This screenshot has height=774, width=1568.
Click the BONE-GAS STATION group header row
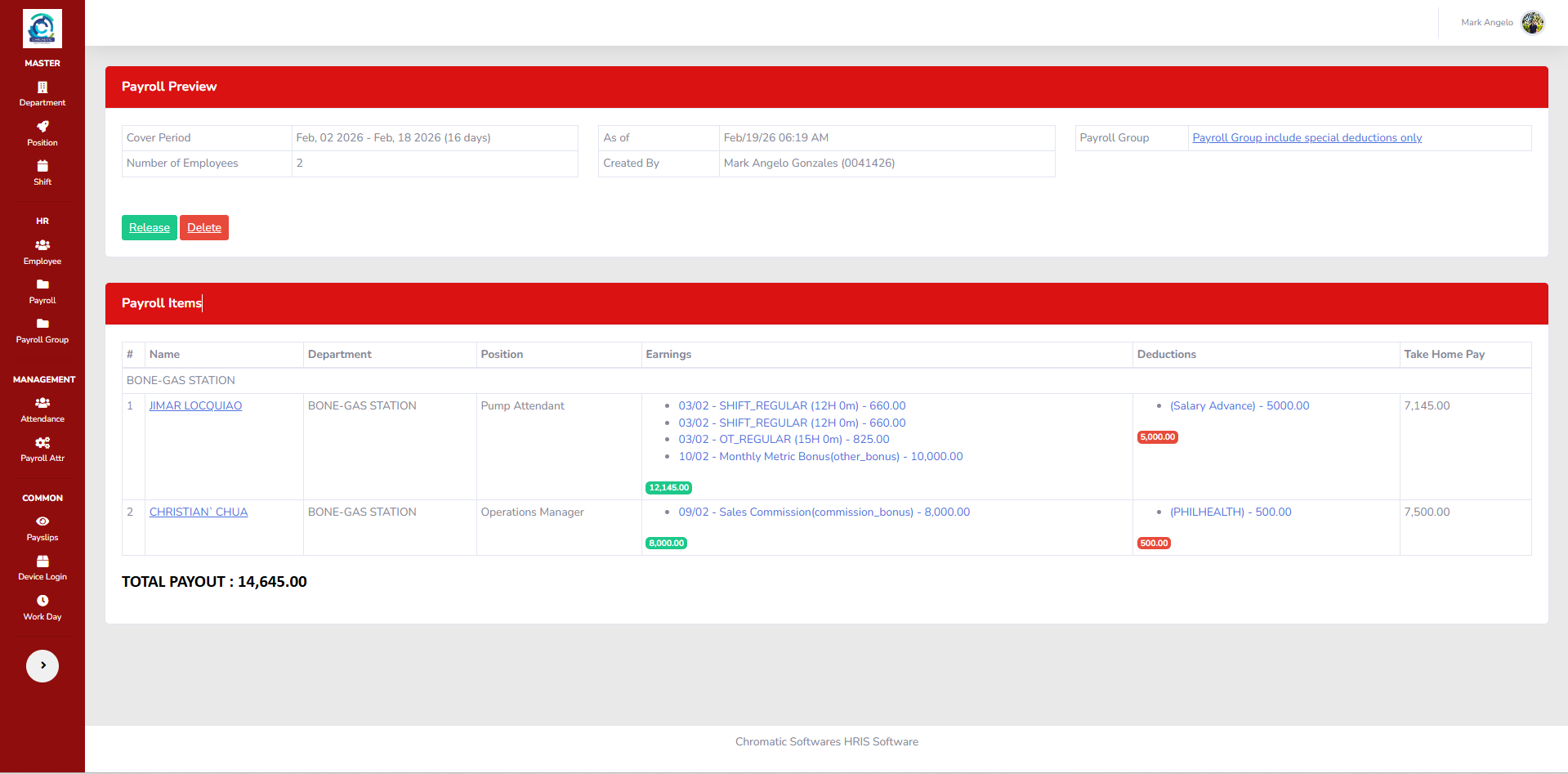click(826, 381)
